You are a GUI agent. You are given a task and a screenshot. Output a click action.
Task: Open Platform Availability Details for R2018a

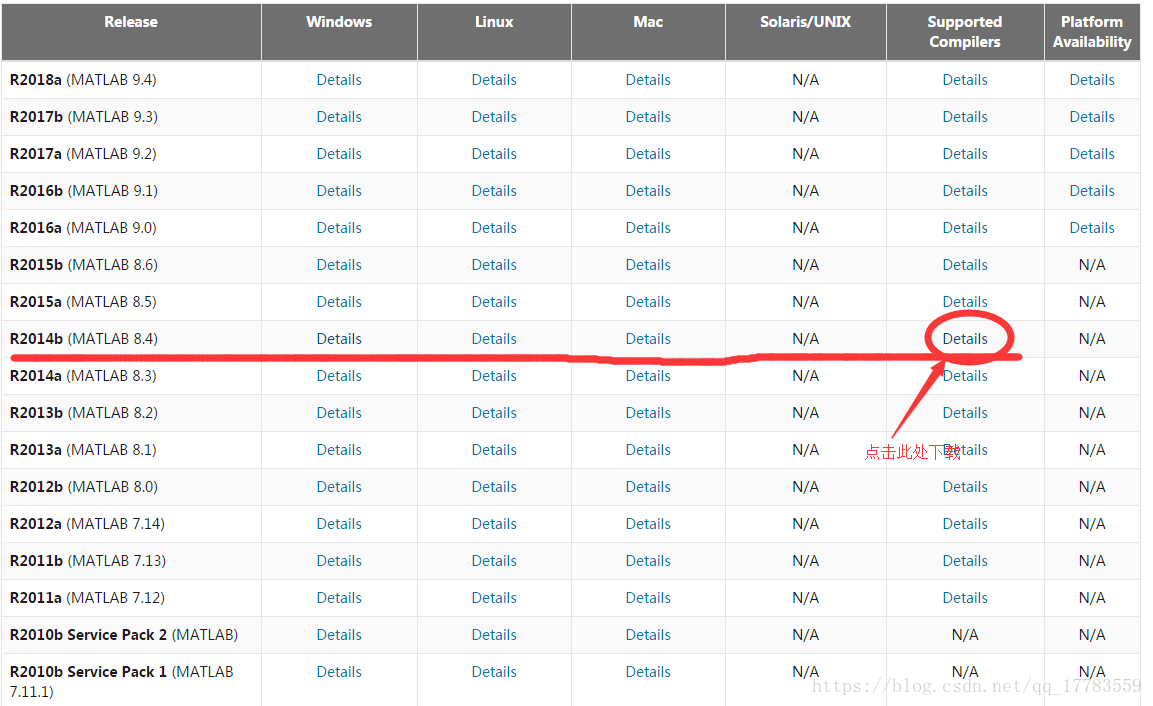tap(1092, 80)
